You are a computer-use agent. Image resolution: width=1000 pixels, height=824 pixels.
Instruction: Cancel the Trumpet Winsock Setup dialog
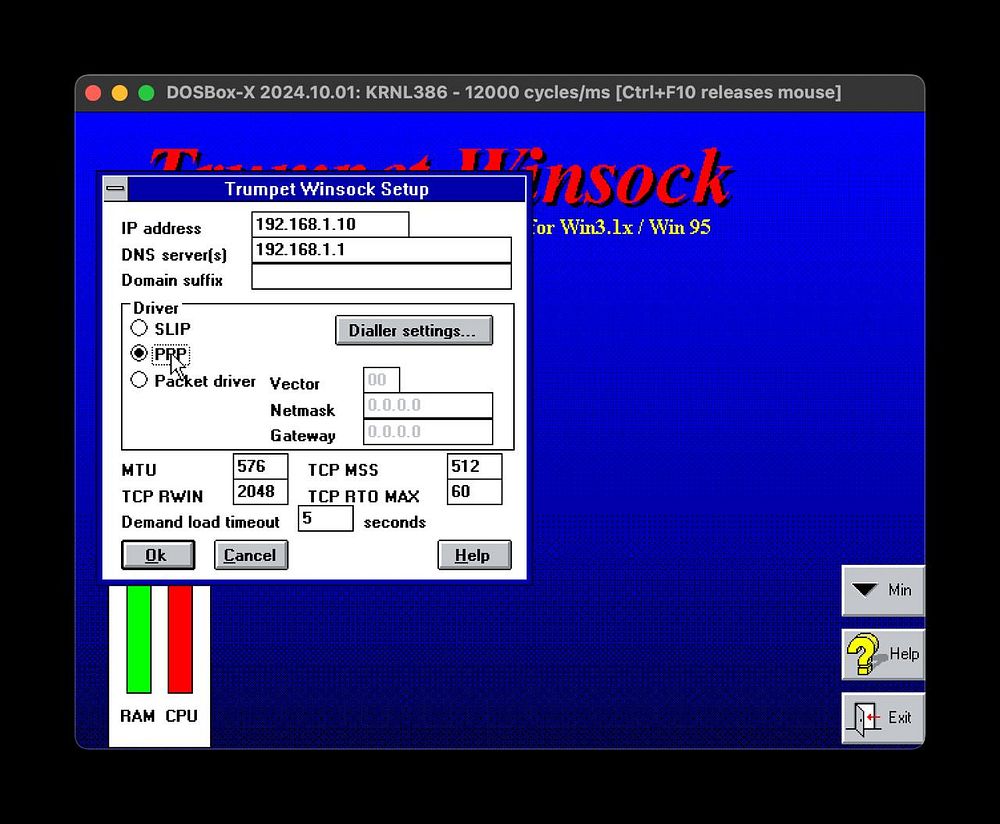coord(251,555)
